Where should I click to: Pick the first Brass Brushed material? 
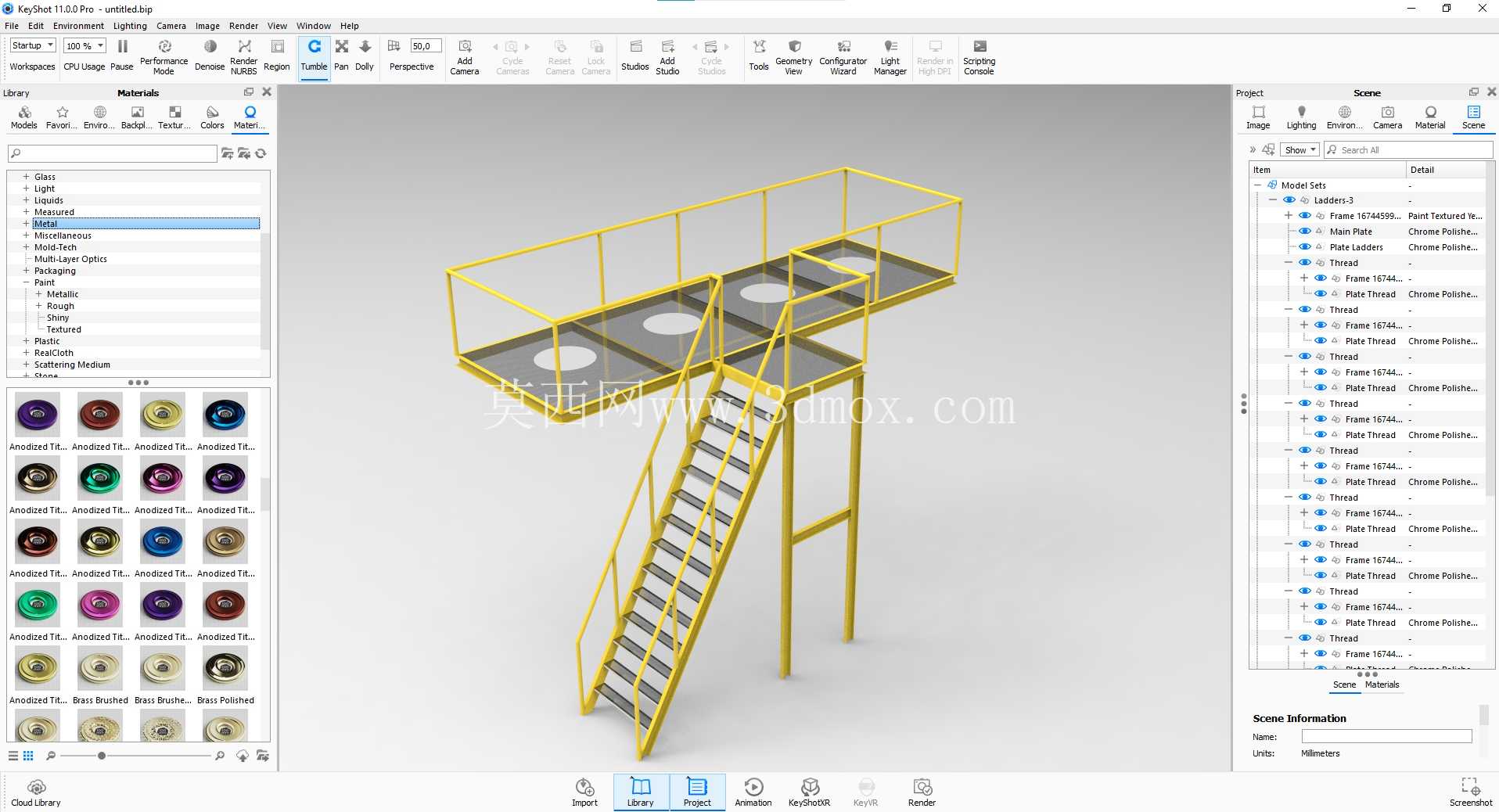(100, 676)
